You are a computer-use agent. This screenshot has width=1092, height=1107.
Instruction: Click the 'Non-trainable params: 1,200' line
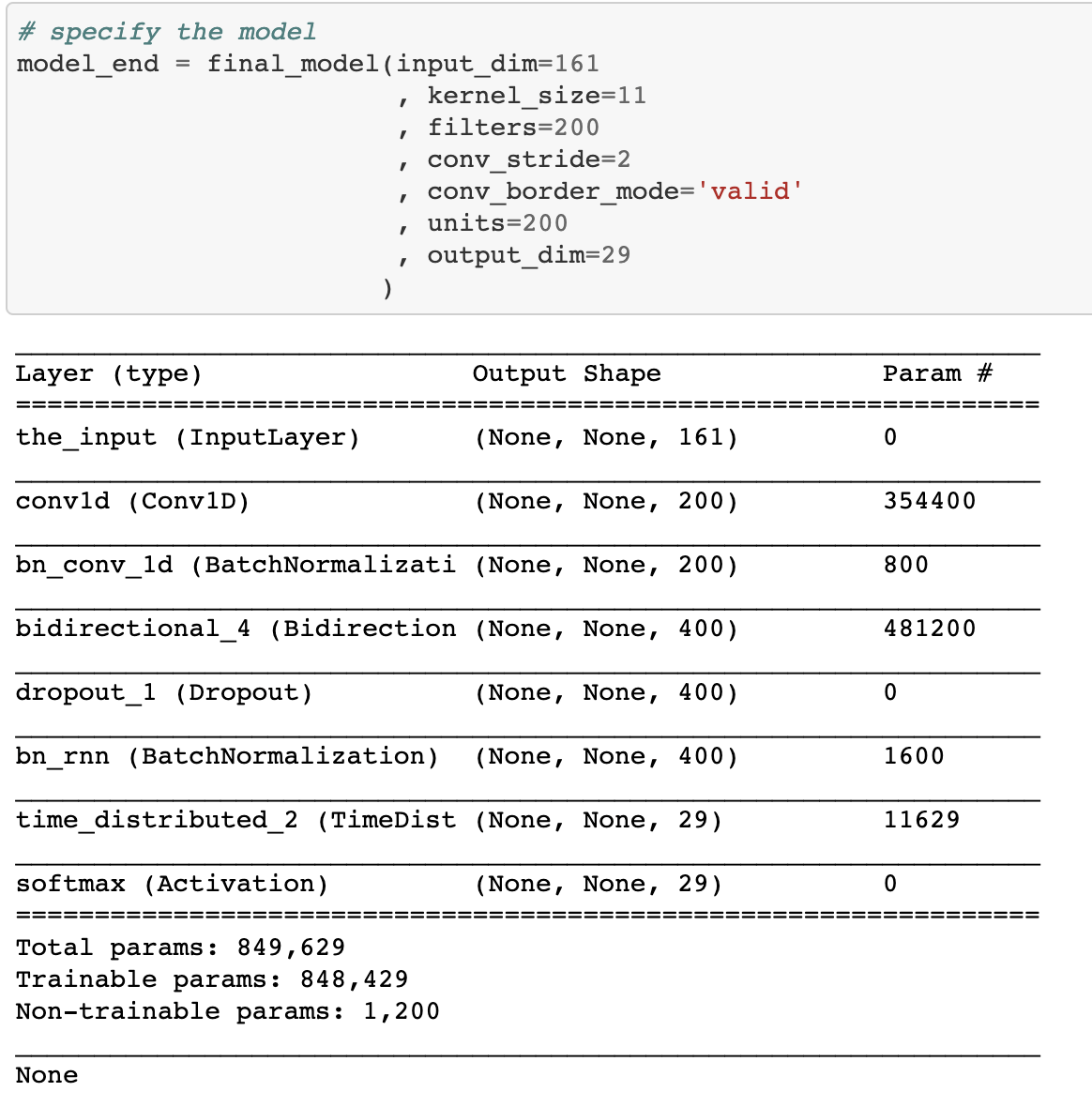point(227,1012)
